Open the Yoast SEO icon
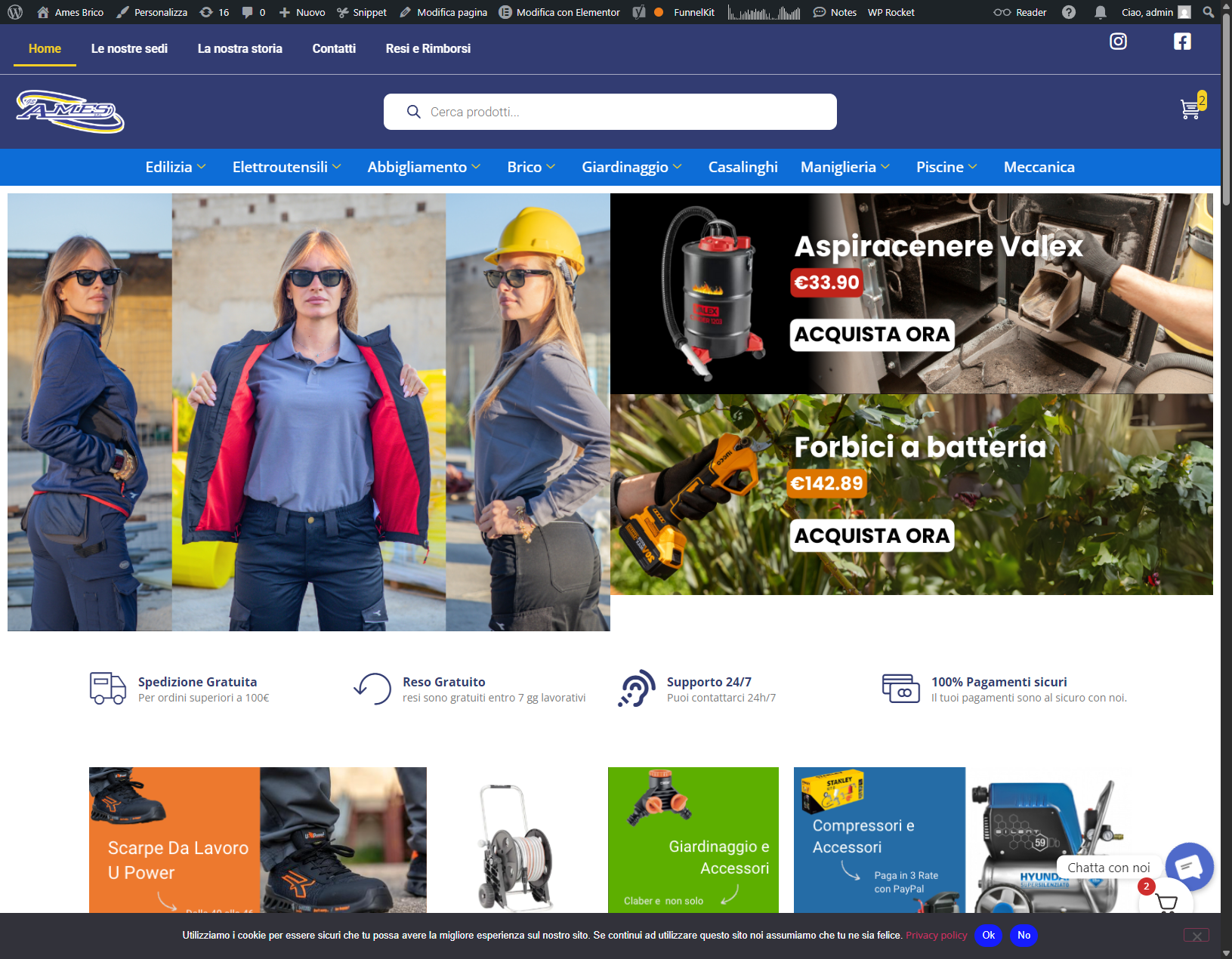This screenshot has height=959, width=1232. coord(639,12)
